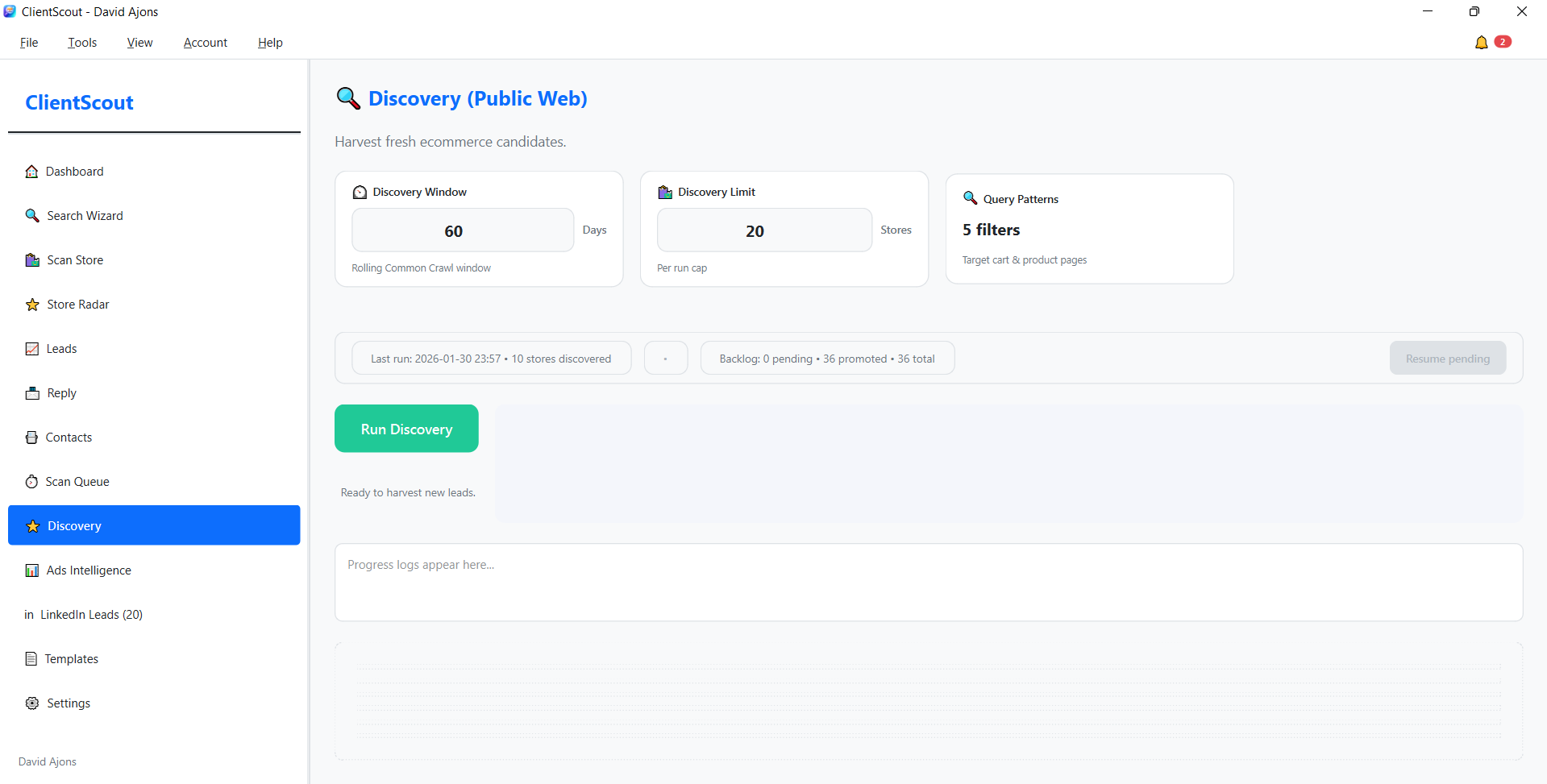Open the Account menu
Image resolution: width=1547 pixels, height=784 pixels.
(206, 43)
